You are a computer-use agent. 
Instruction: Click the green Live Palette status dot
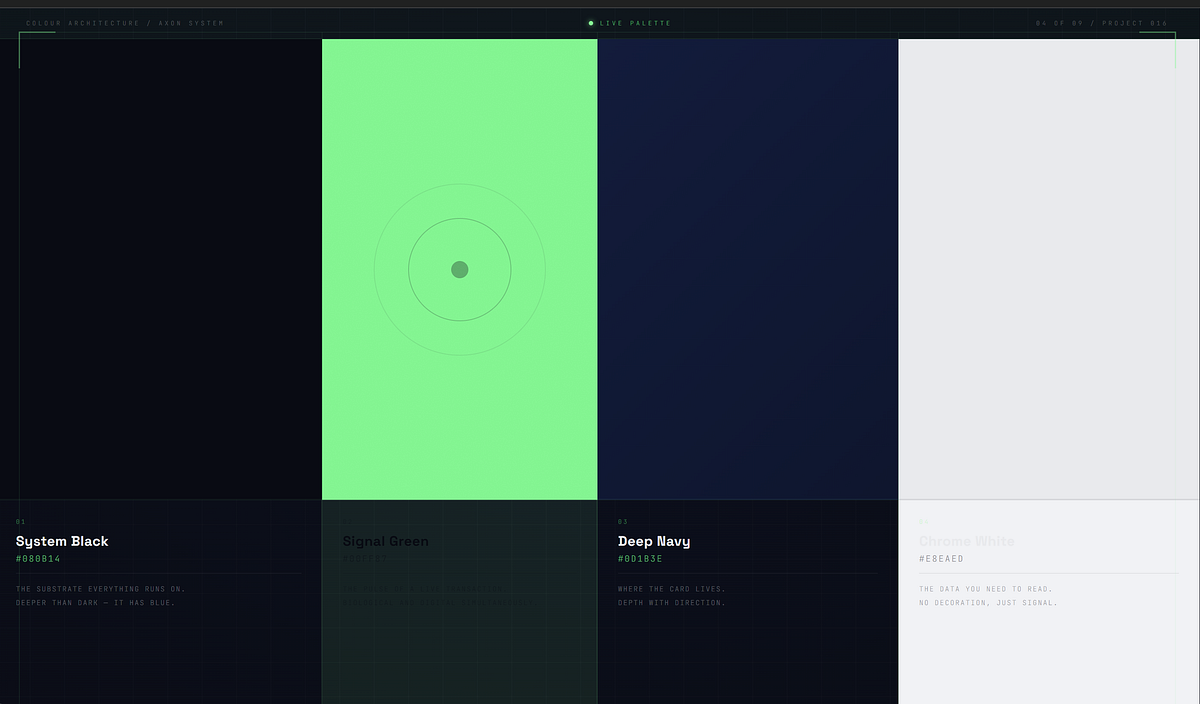[591, 23]
